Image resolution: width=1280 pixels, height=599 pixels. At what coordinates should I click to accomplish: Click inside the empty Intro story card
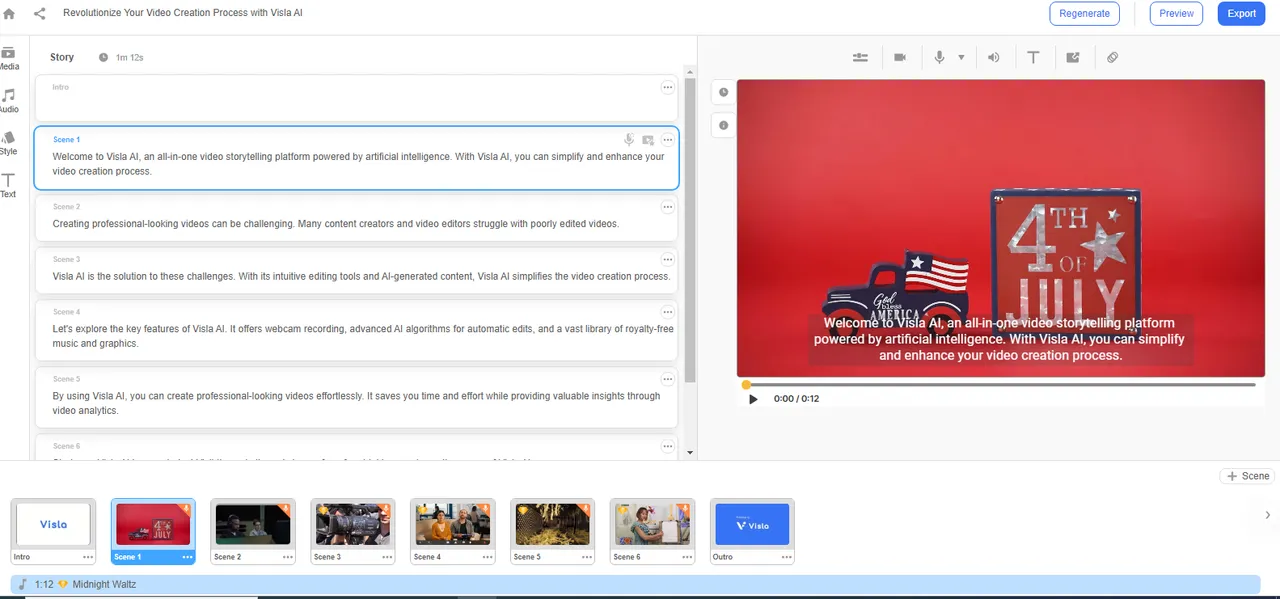point(356,99)
